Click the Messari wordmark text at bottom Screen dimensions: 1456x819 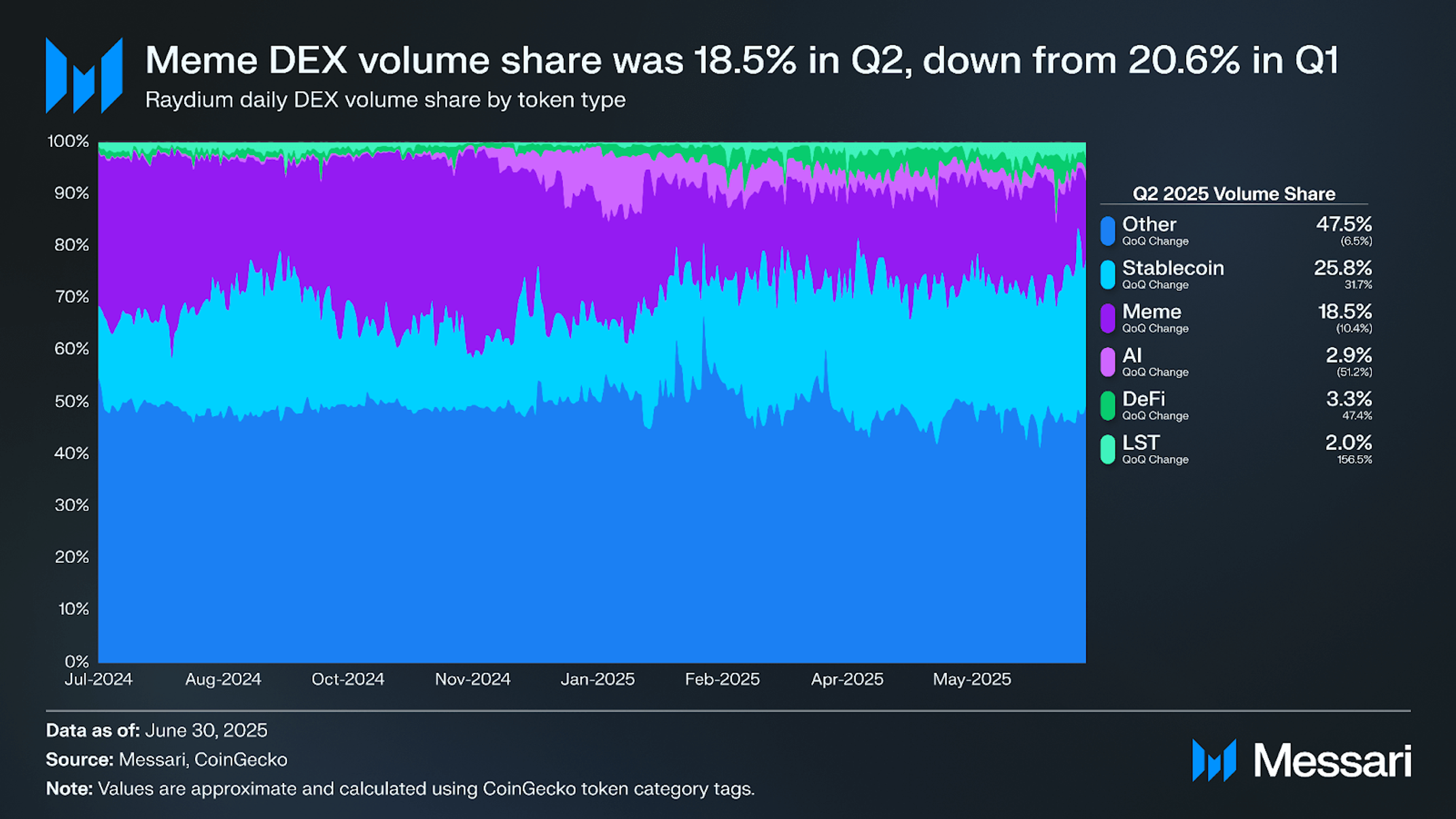pos(1332,761)
